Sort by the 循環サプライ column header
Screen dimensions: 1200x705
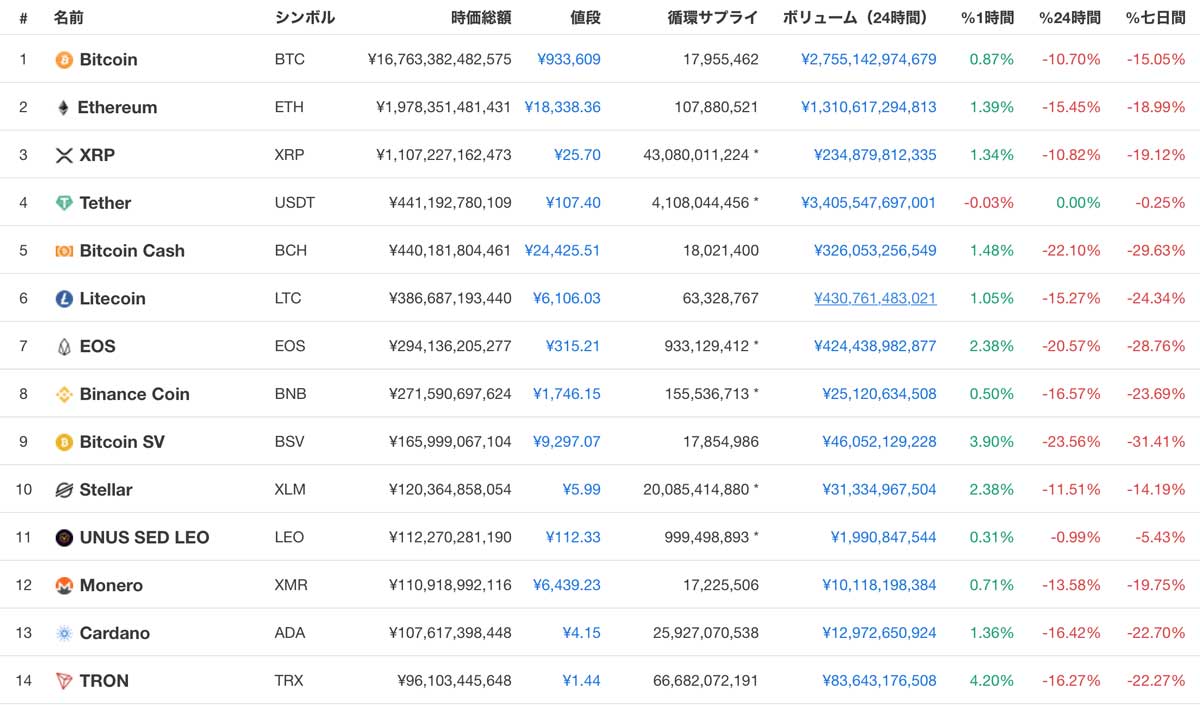[713, 18]
